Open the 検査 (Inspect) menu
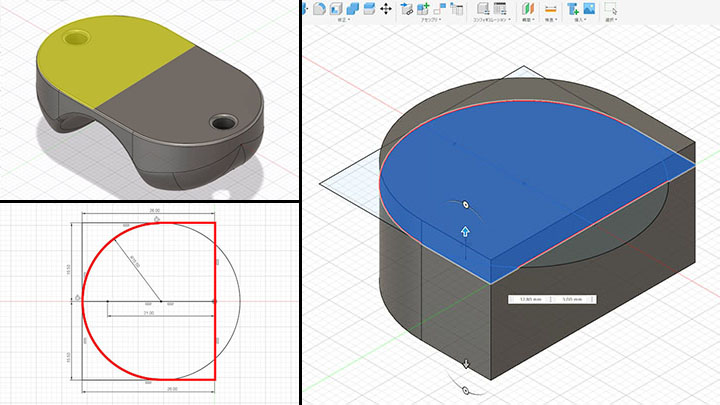 [550, 20]
